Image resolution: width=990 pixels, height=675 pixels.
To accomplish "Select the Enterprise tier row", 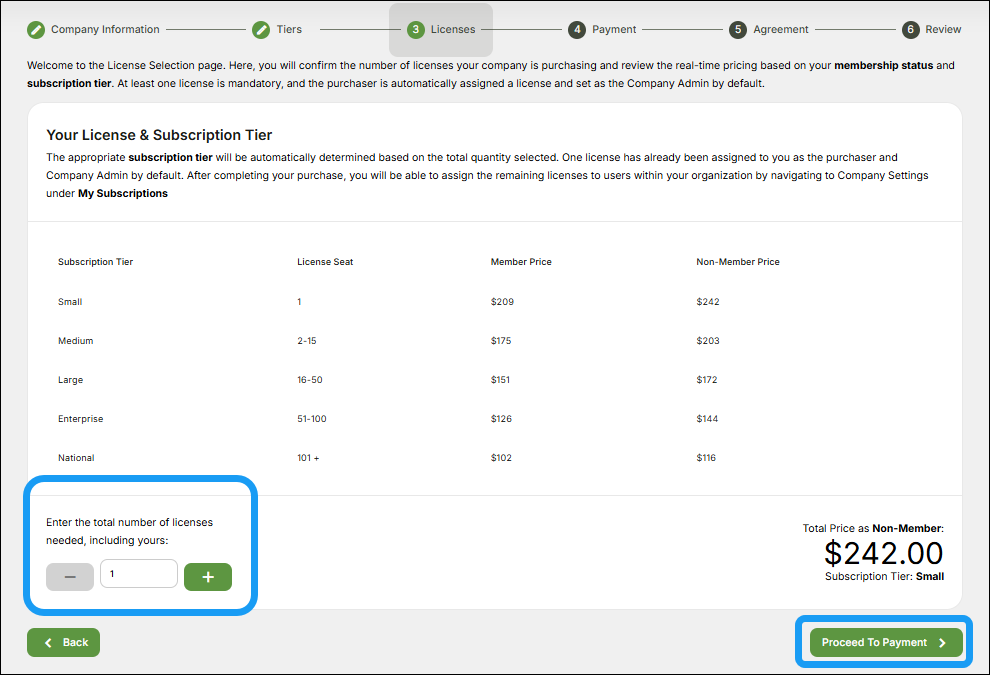I will [x=80, y=418].
